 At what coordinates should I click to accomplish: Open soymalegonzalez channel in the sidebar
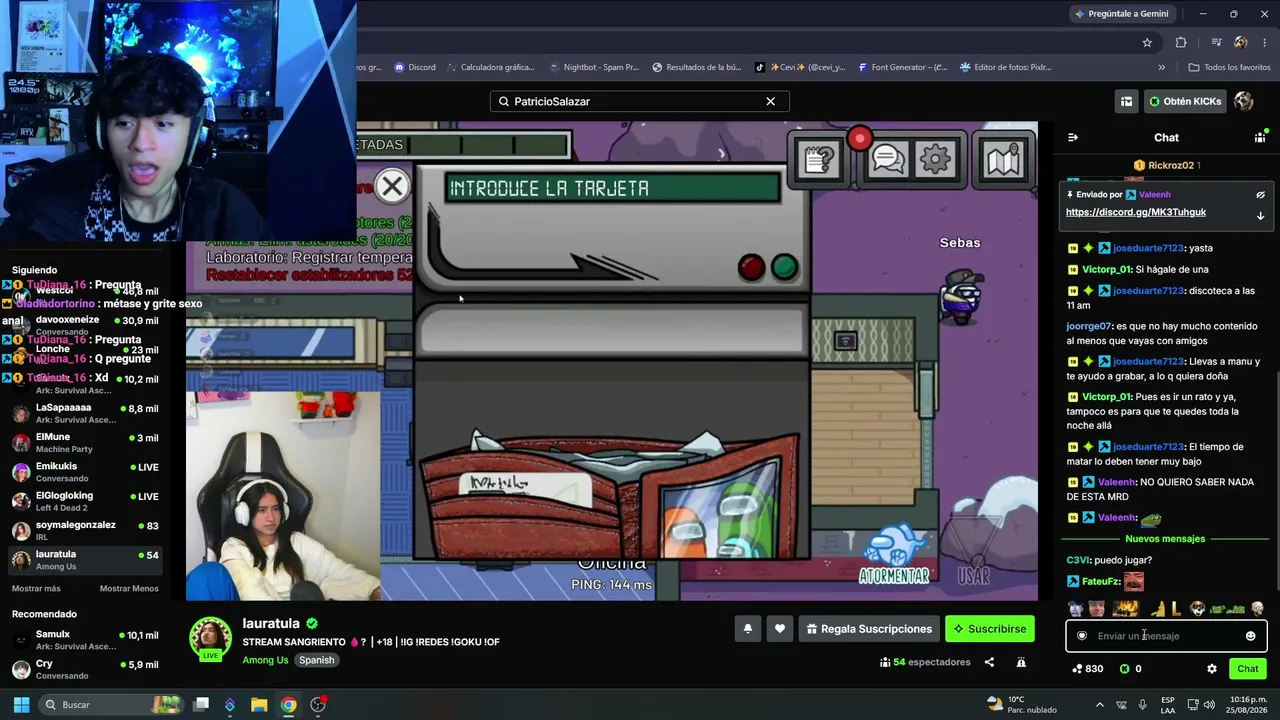84,531
